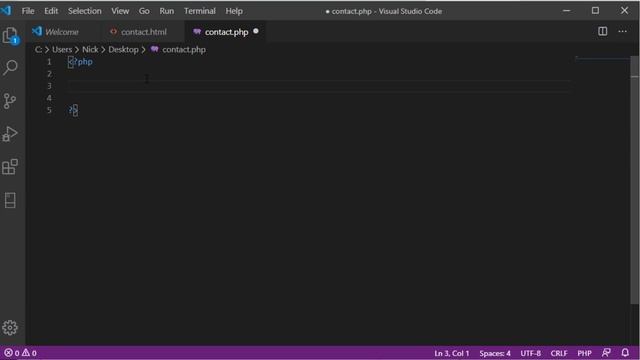Viewport: 640px width, 360px height.
Task: Open the Search view icon
Action: click(x=10, y=67)
